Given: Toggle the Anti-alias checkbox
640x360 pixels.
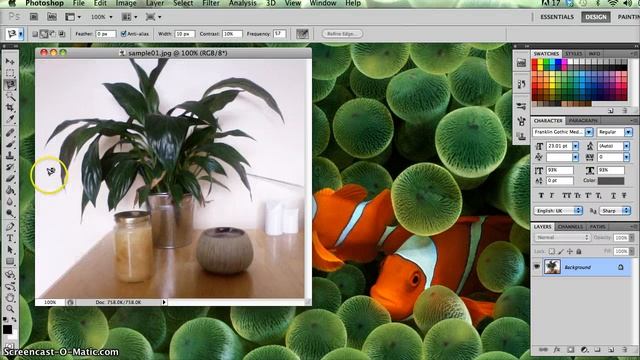Looking at the screenshot, I should click(123, 34).
